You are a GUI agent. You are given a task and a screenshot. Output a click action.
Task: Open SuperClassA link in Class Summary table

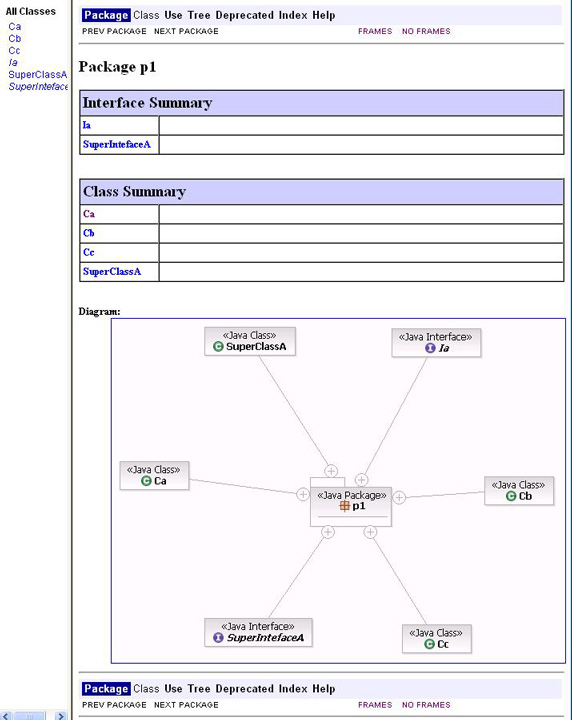tap(112, 272)
